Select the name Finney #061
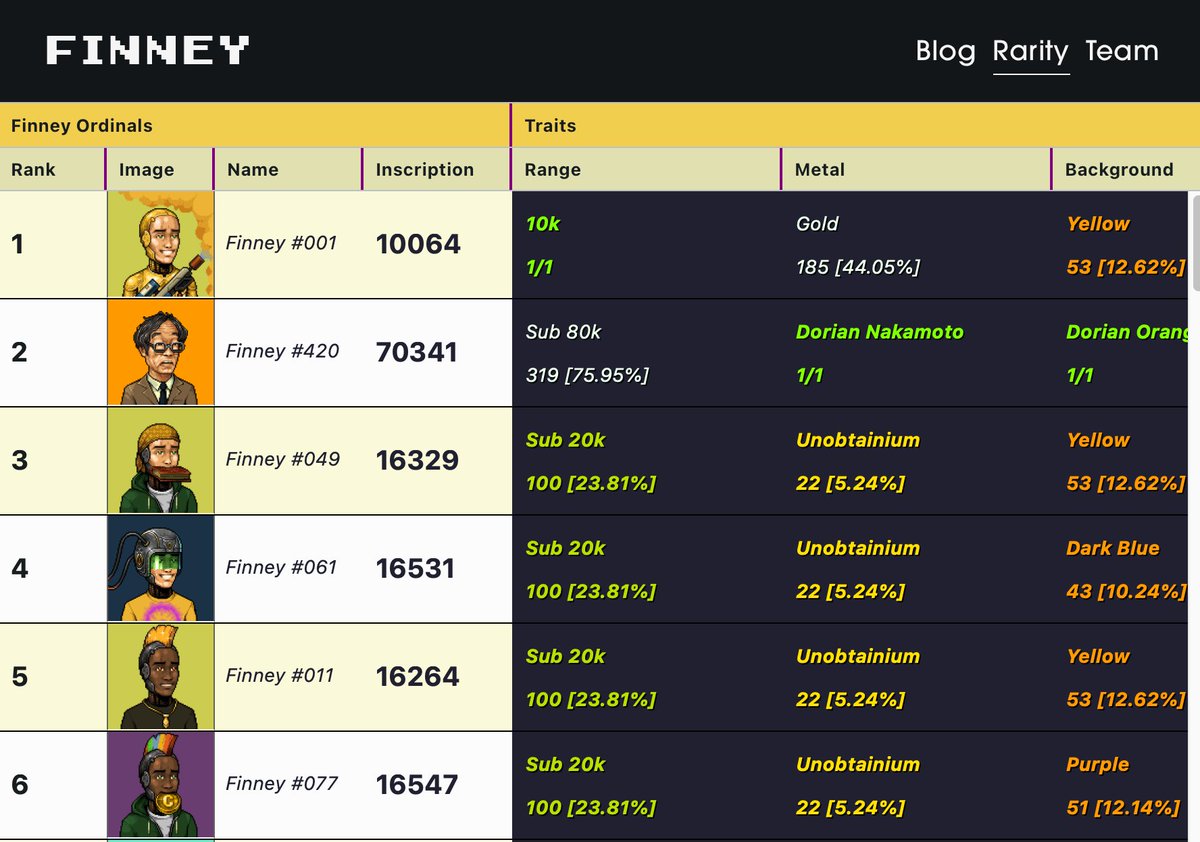 point(282,567)
